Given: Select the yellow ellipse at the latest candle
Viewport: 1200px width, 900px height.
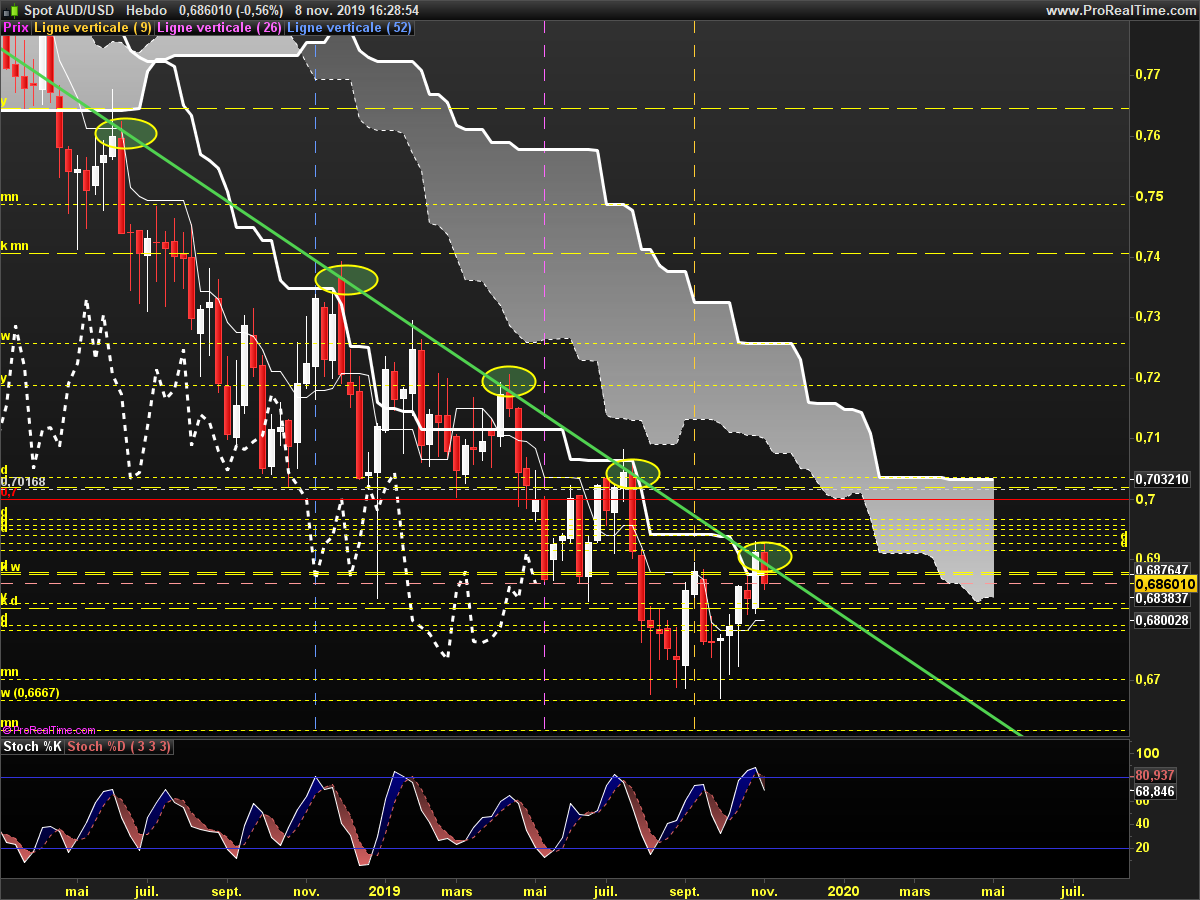Looking at the screenshot, I should coord(765,556).
